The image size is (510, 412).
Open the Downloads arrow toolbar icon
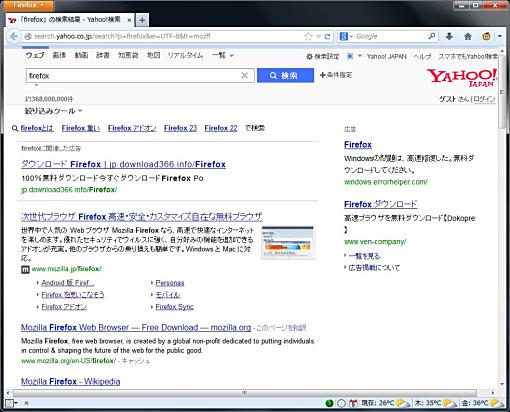tap(449, 36)
